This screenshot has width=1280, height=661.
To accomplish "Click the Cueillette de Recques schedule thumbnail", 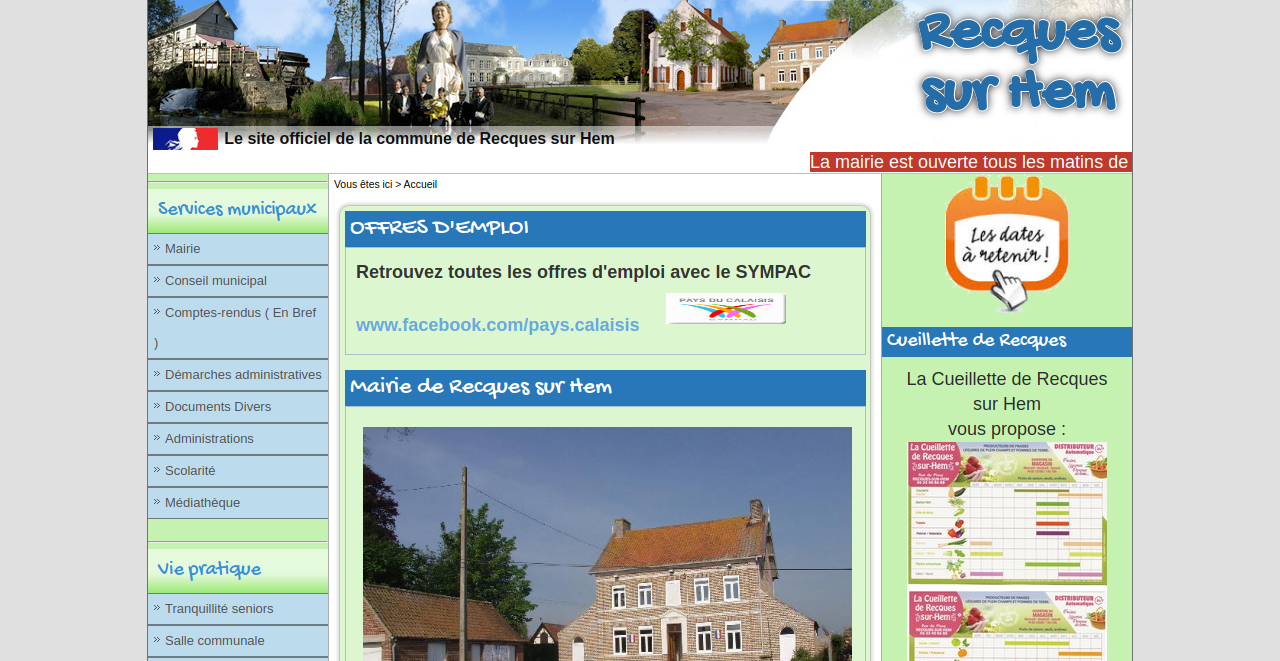I will 1007,512.
